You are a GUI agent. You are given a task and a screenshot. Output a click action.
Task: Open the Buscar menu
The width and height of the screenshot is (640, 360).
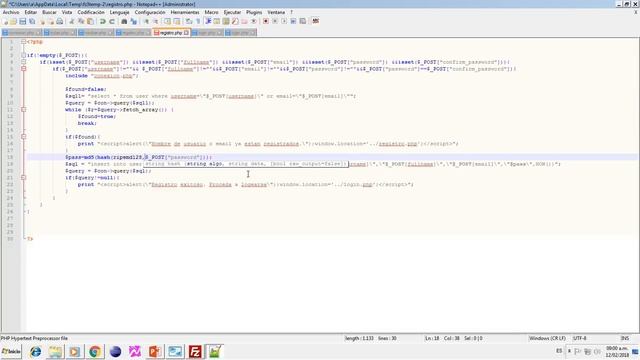(49, 12)
